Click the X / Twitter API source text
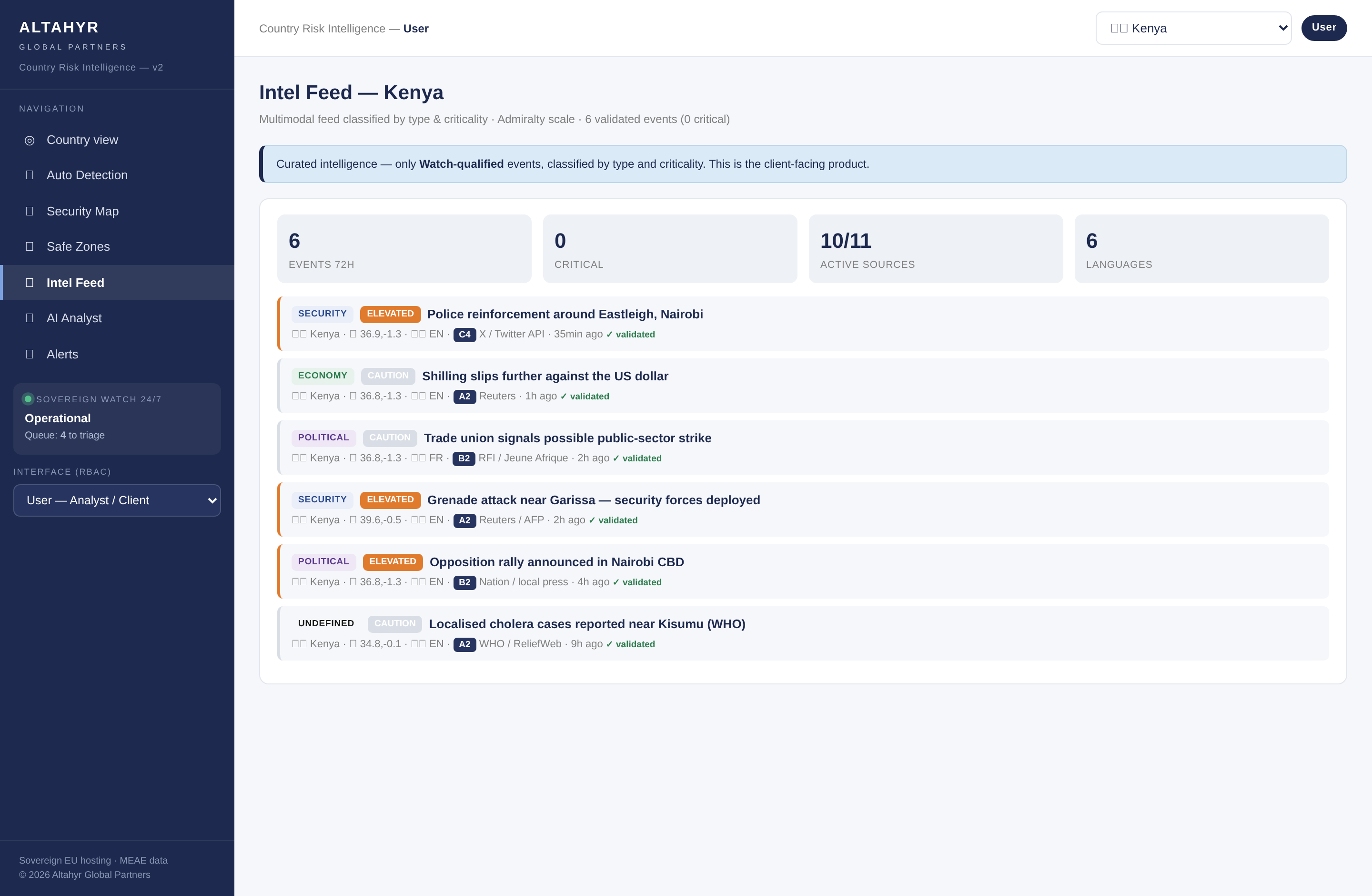Viewport: 1372px width, 896px height. [512, 335]
